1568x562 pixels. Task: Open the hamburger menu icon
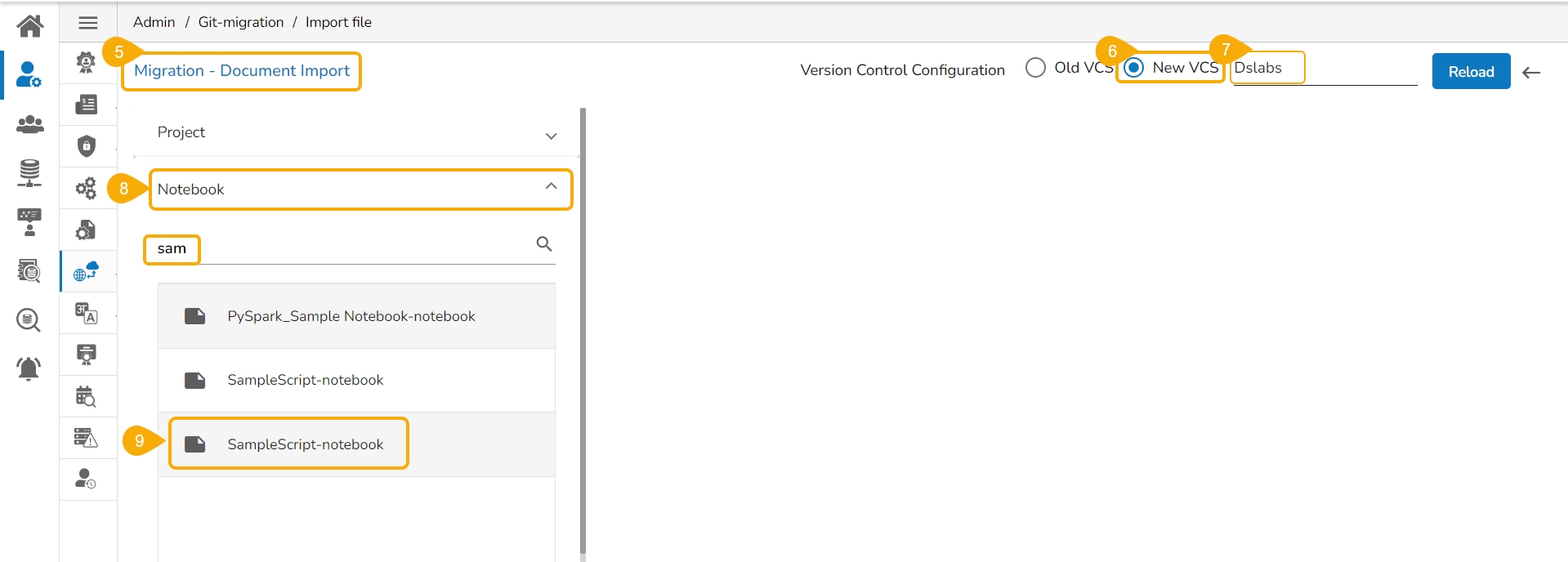(x=88, y=23)
